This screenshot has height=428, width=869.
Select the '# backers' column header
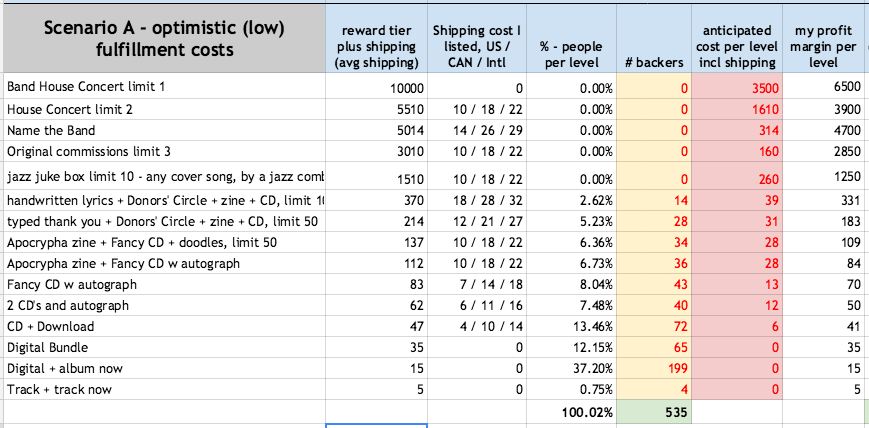coord(654,62)
